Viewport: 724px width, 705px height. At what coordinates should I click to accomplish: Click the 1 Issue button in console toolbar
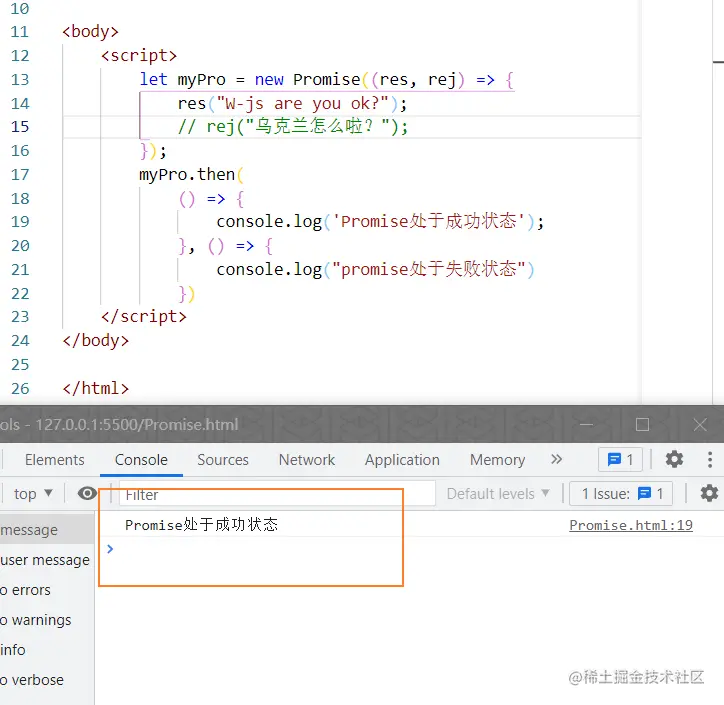tap(621, 494)
